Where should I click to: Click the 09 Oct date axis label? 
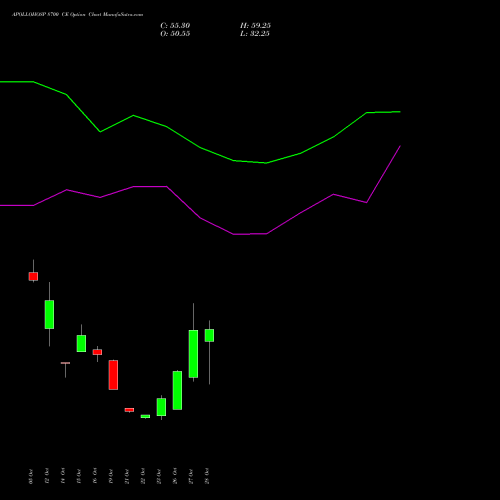tap(31, 476)
